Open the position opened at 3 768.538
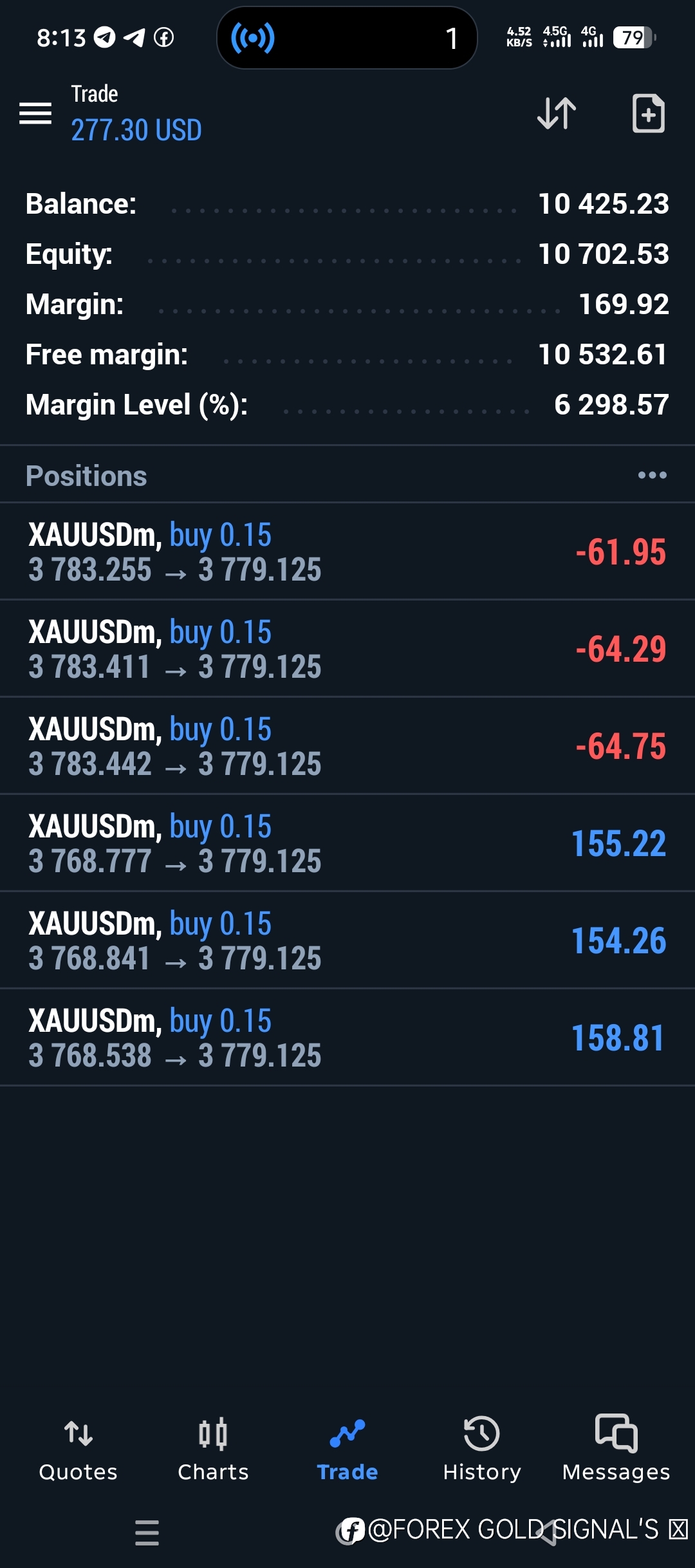 click(347, 1038)
